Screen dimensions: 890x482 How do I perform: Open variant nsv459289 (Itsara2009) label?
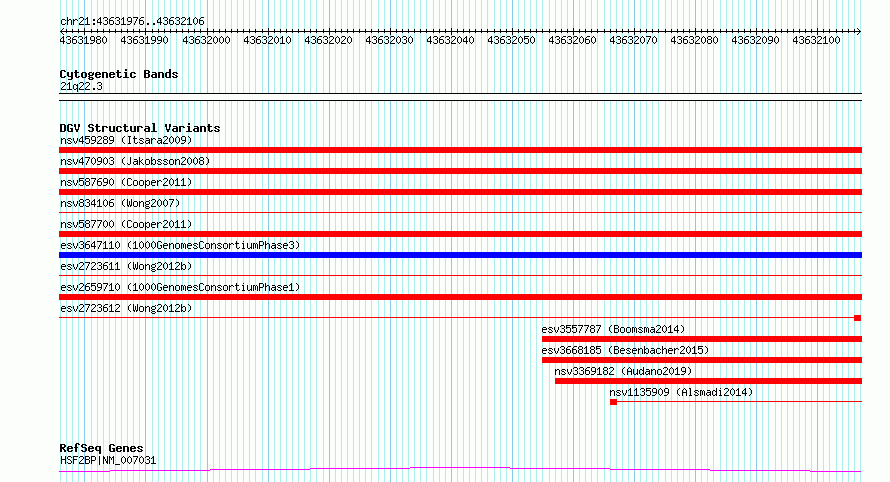click(x=126, y=140)
